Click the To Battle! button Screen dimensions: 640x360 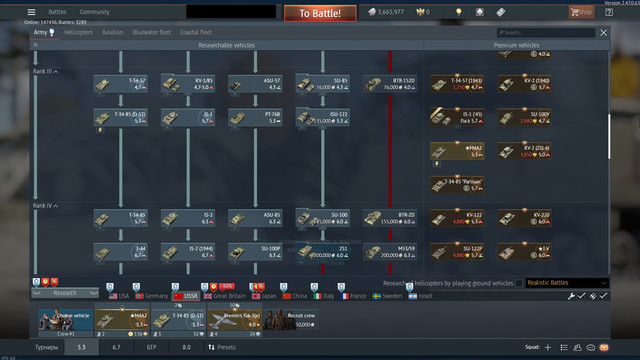click(x=320, y=13)
